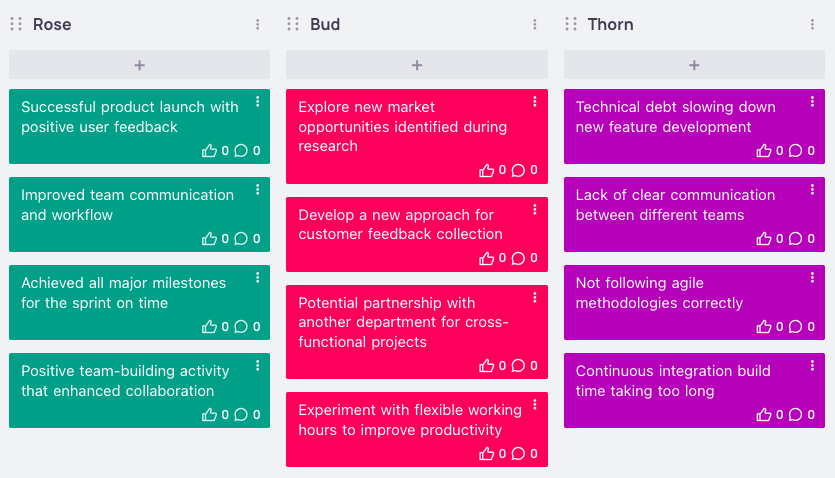Add a new card to Bud column
835x478 pixels.
click(417, 65)
